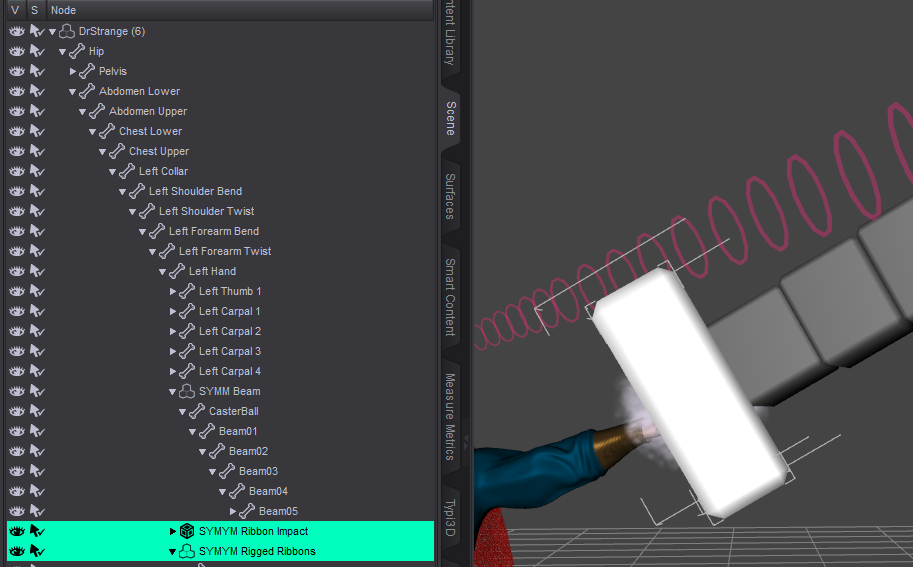Screen dimensions: 913x567
Task: Open the Typi3D pane tab
Action: pos(450,518)
